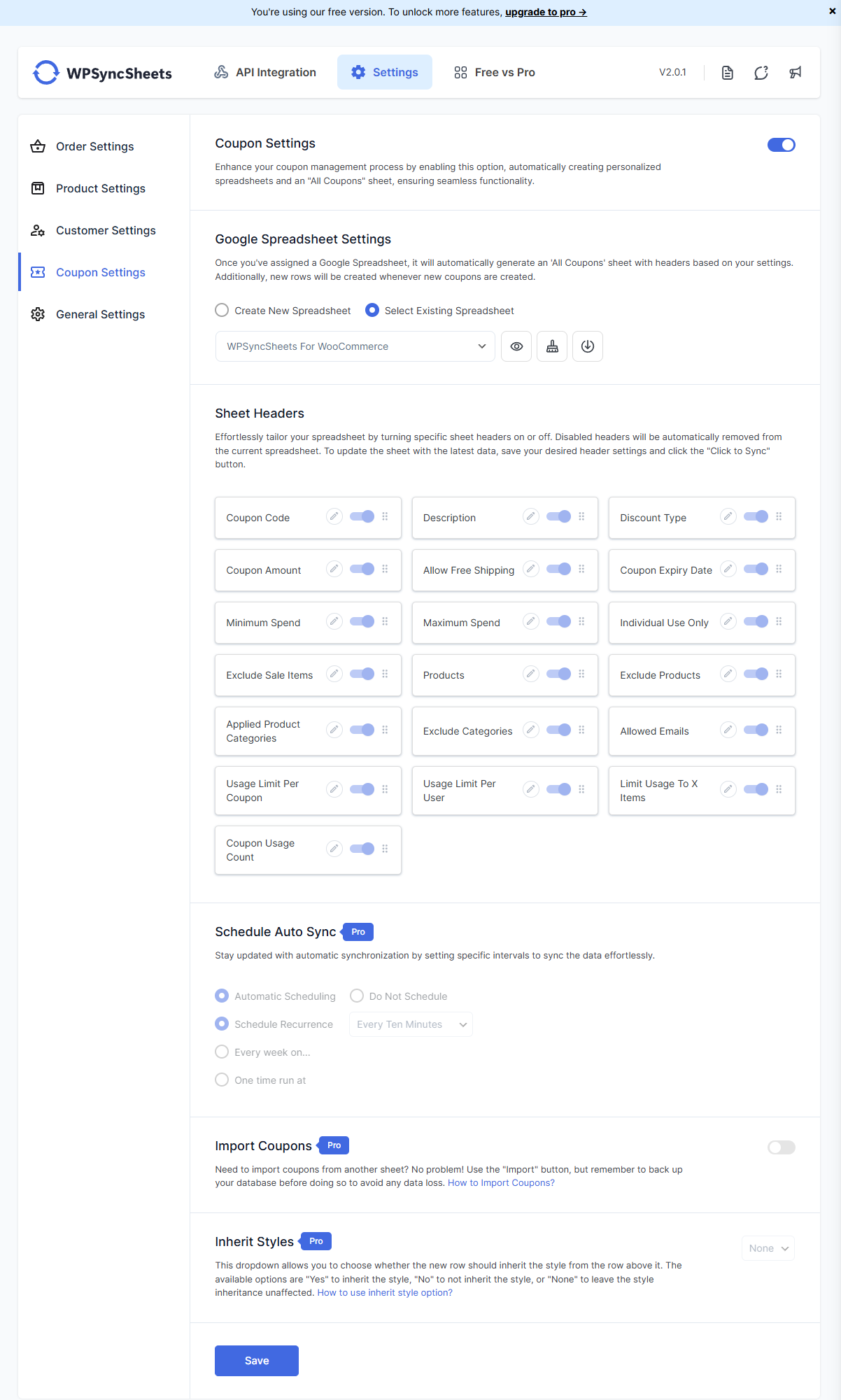Viewport: 841px width, 1400px height.
Task: Select Create New Spreadsheet radio option
Action: pyautogui.click(x=222, y=310)
